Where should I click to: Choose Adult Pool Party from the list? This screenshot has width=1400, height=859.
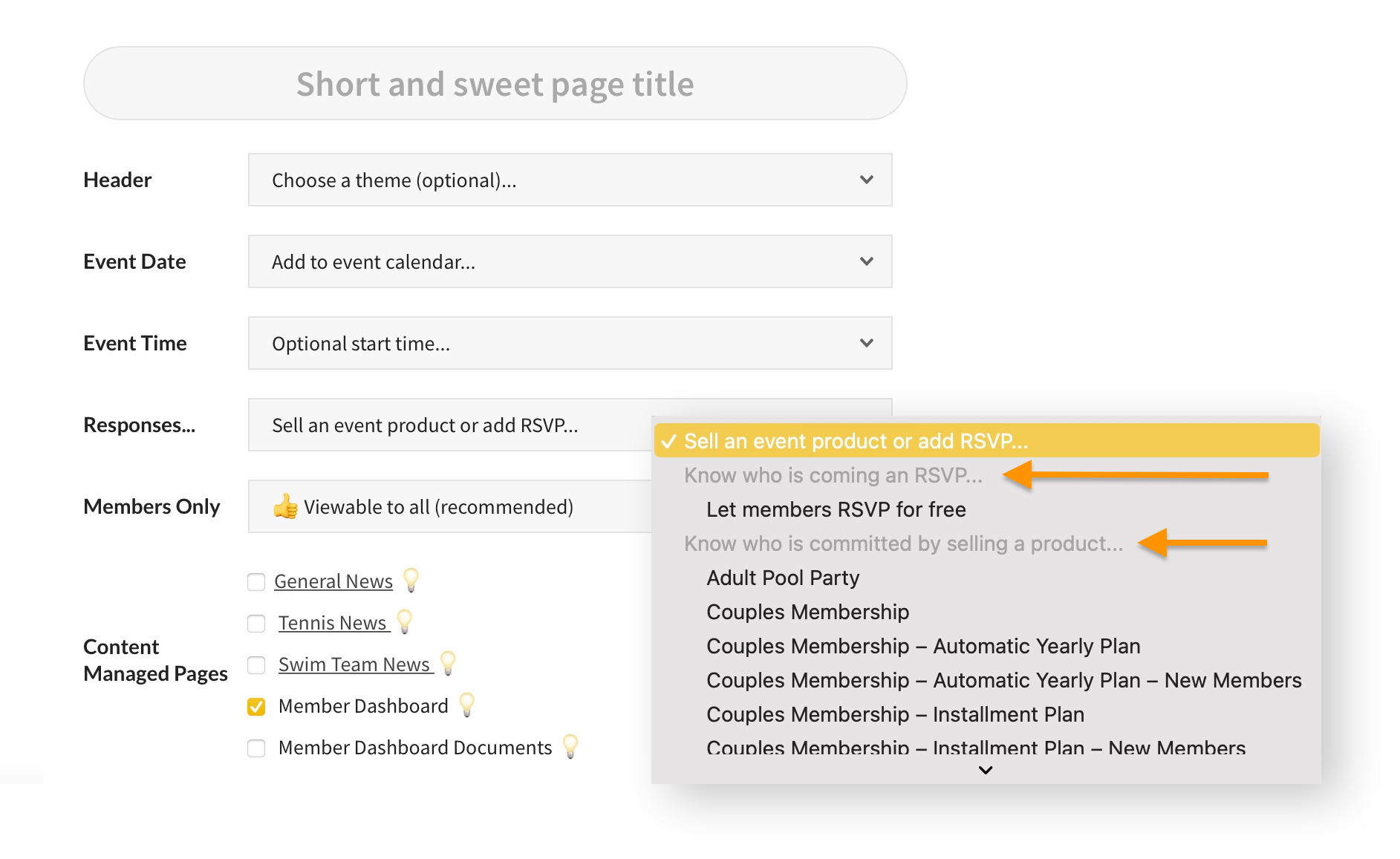(x=782, y=578)
